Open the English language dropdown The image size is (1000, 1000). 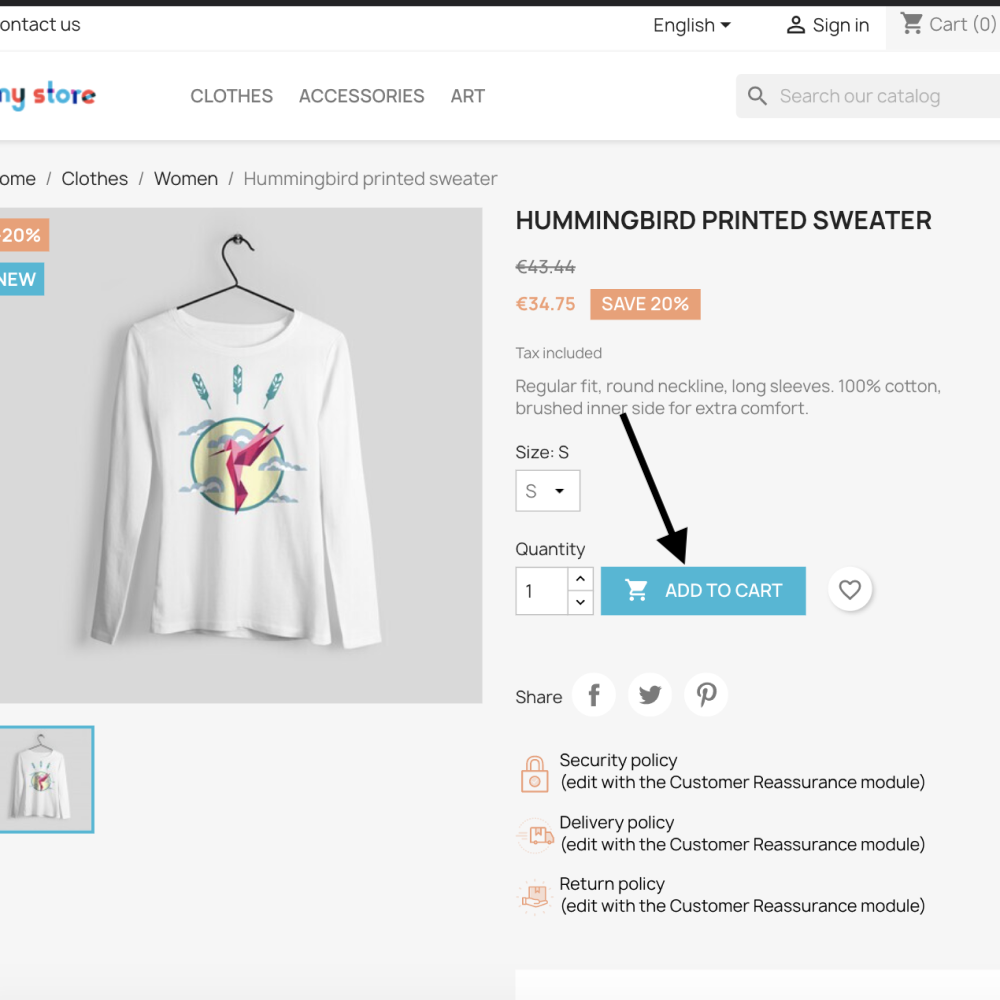pos(691,25)
